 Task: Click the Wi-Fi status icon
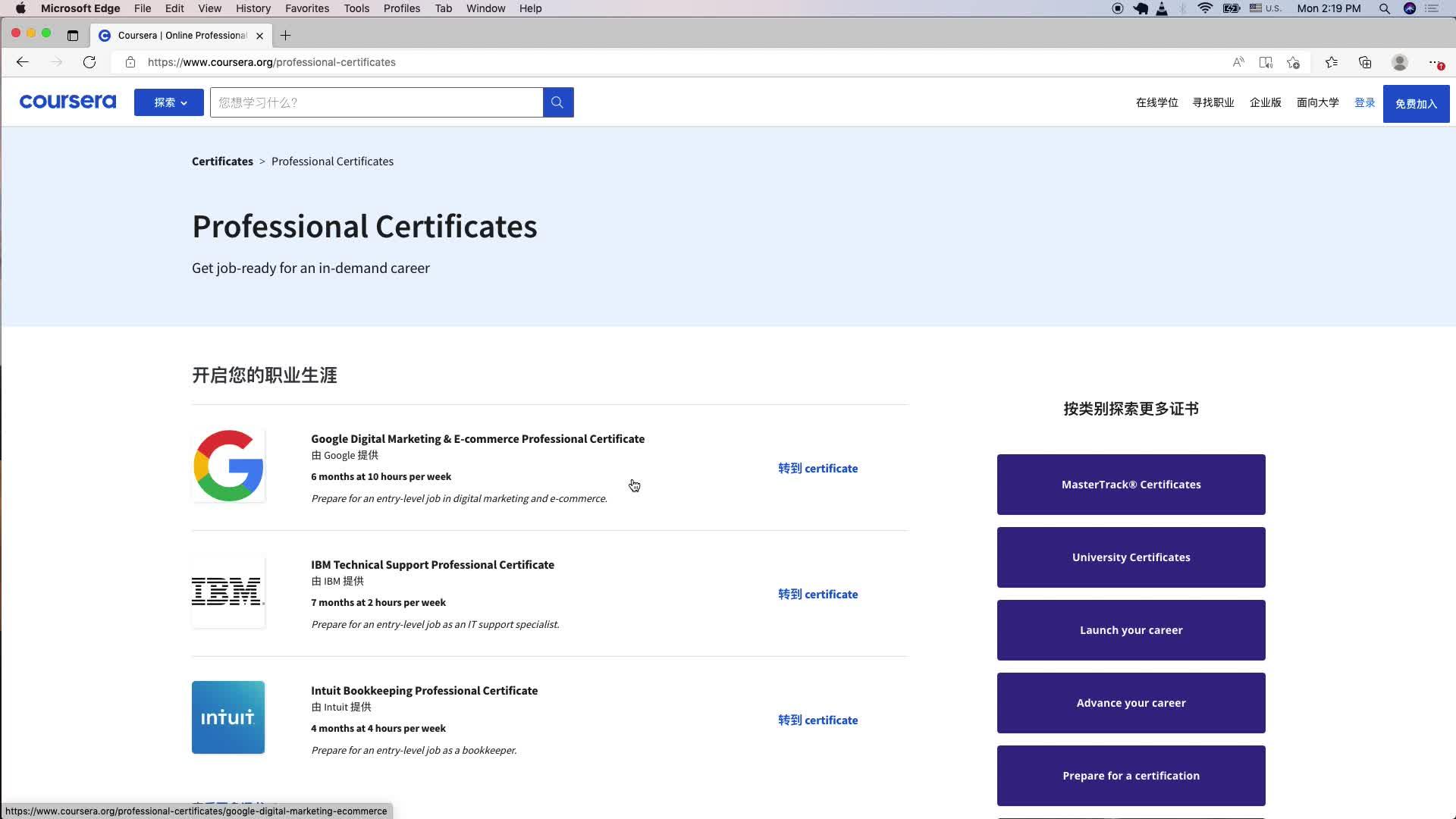tap(1205, 8)
